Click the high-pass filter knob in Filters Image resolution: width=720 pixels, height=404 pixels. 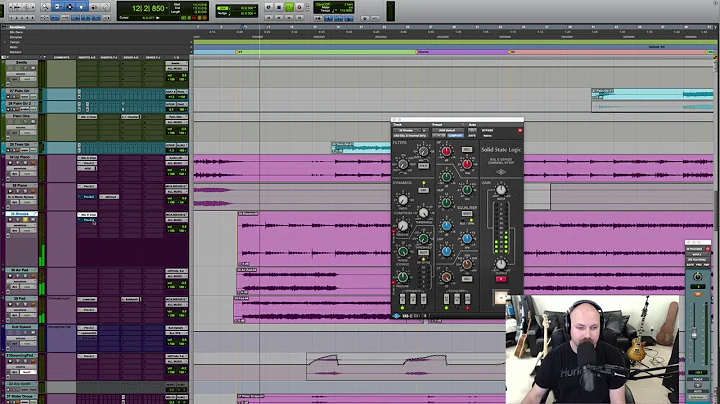[403, 165]
